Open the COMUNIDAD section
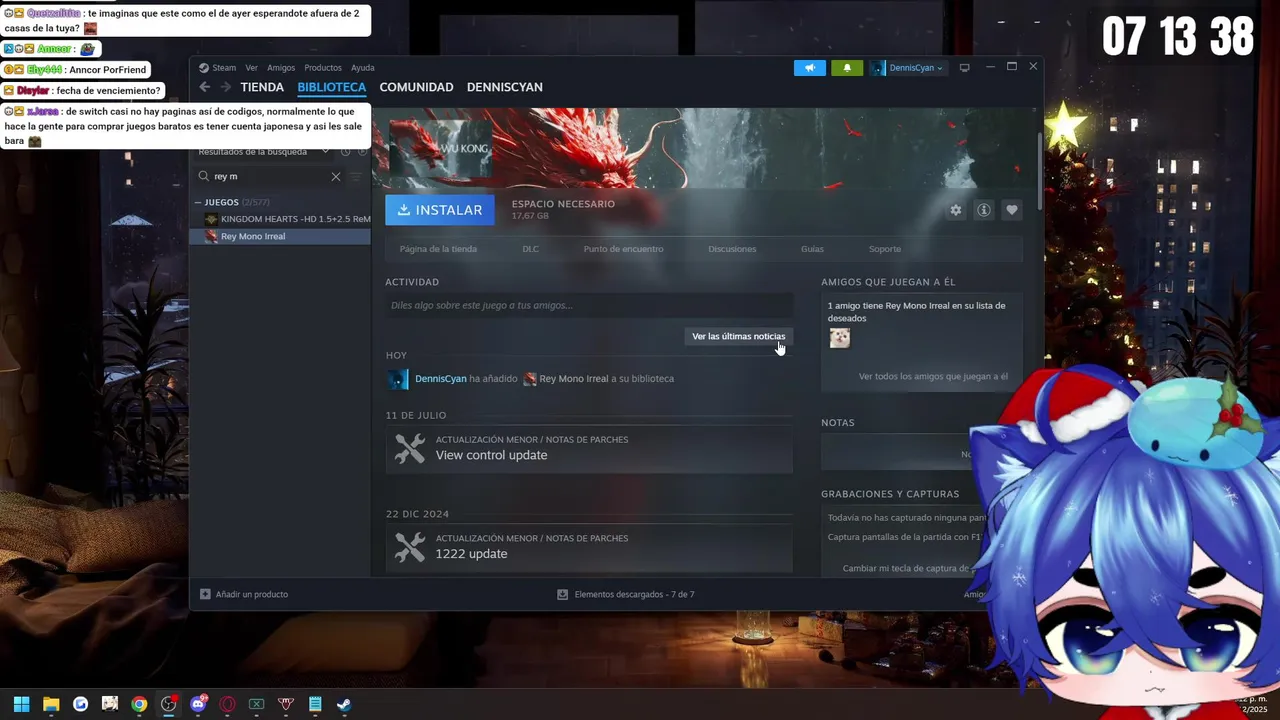This screenshot has height=720, width=1280. [x=416, y=87]
